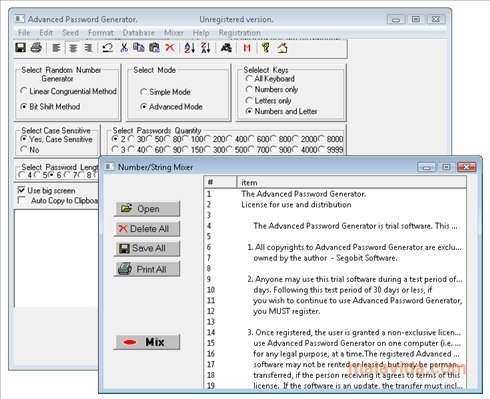Click the home house toolbar icon
The height and width of the screenshot is (399, 490).
click(x=282, y=48)
